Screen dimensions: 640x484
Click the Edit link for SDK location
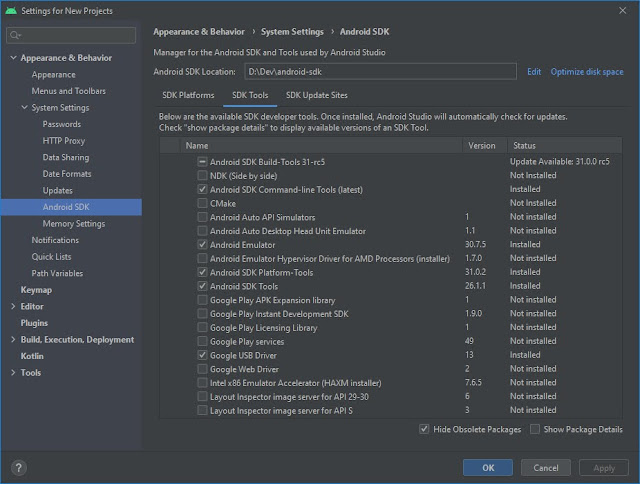(x=534, y=72)
